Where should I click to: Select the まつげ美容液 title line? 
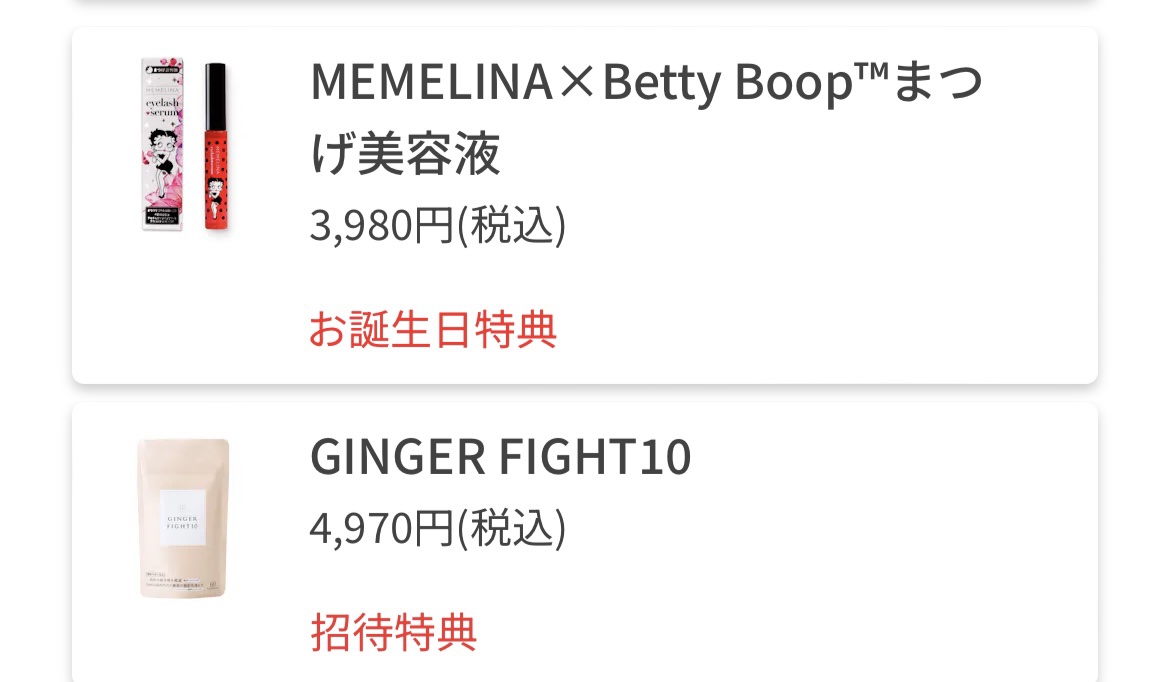[405, 155]
